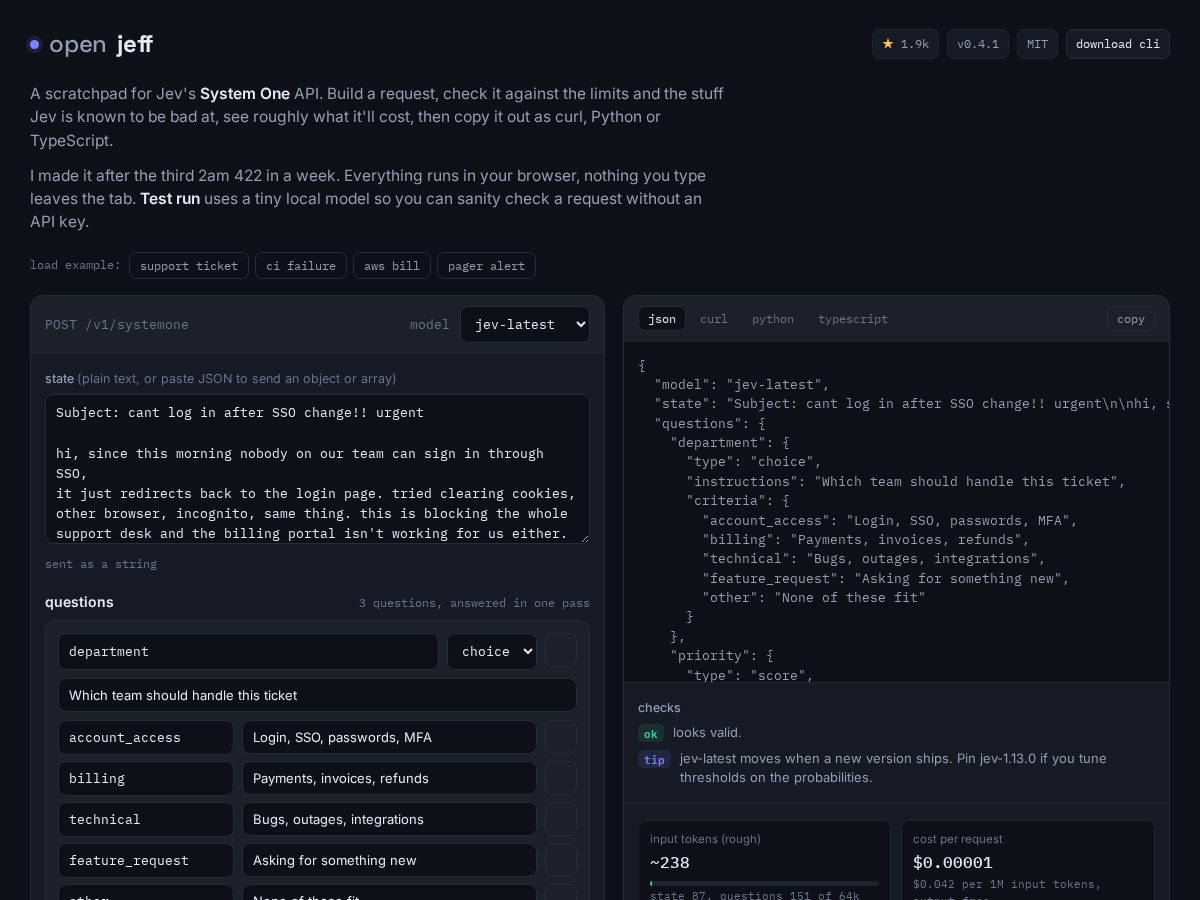The image size is (1200, 900).
Task: Click the square button beside feature_request row
Action: pyautogui.click(x=561, y=860)
